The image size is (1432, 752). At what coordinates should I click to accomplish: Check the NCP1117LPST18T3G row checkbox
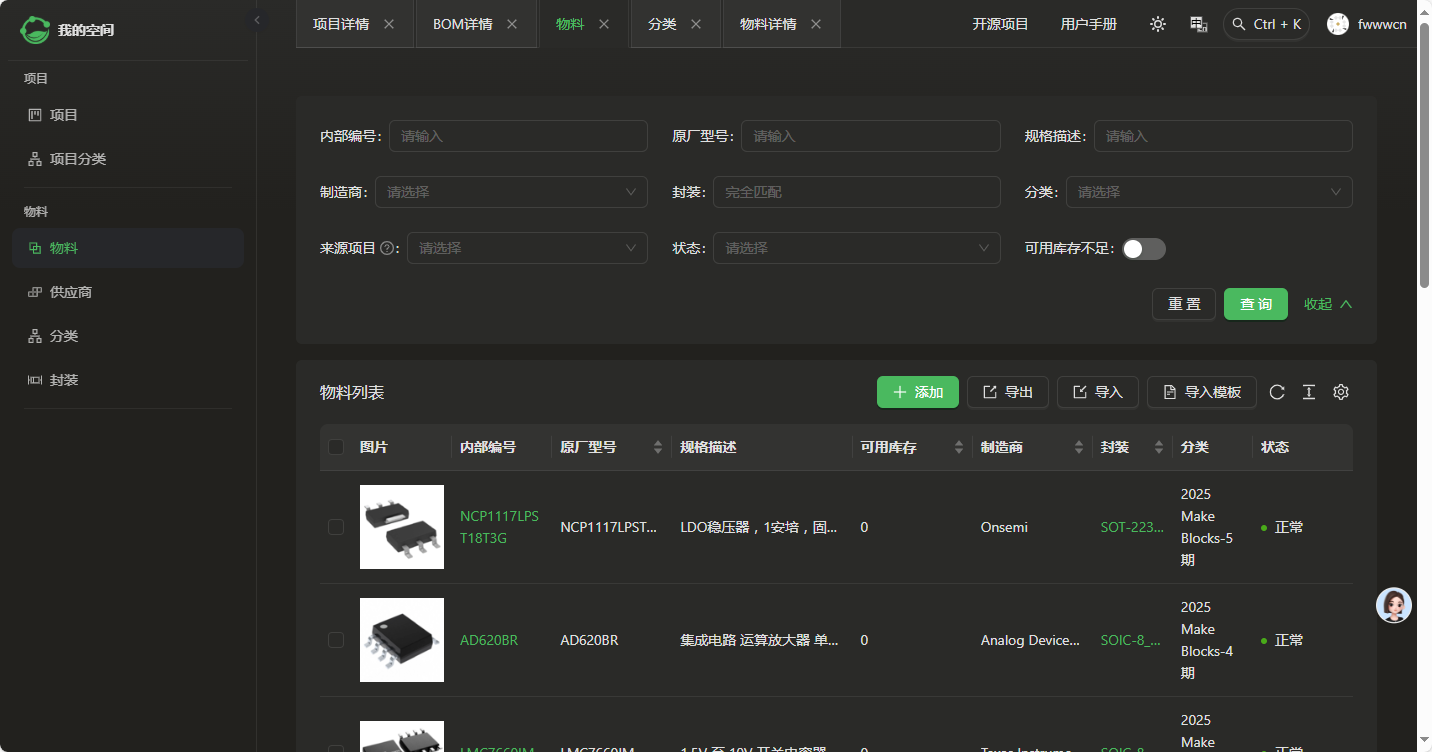(336, 527)
